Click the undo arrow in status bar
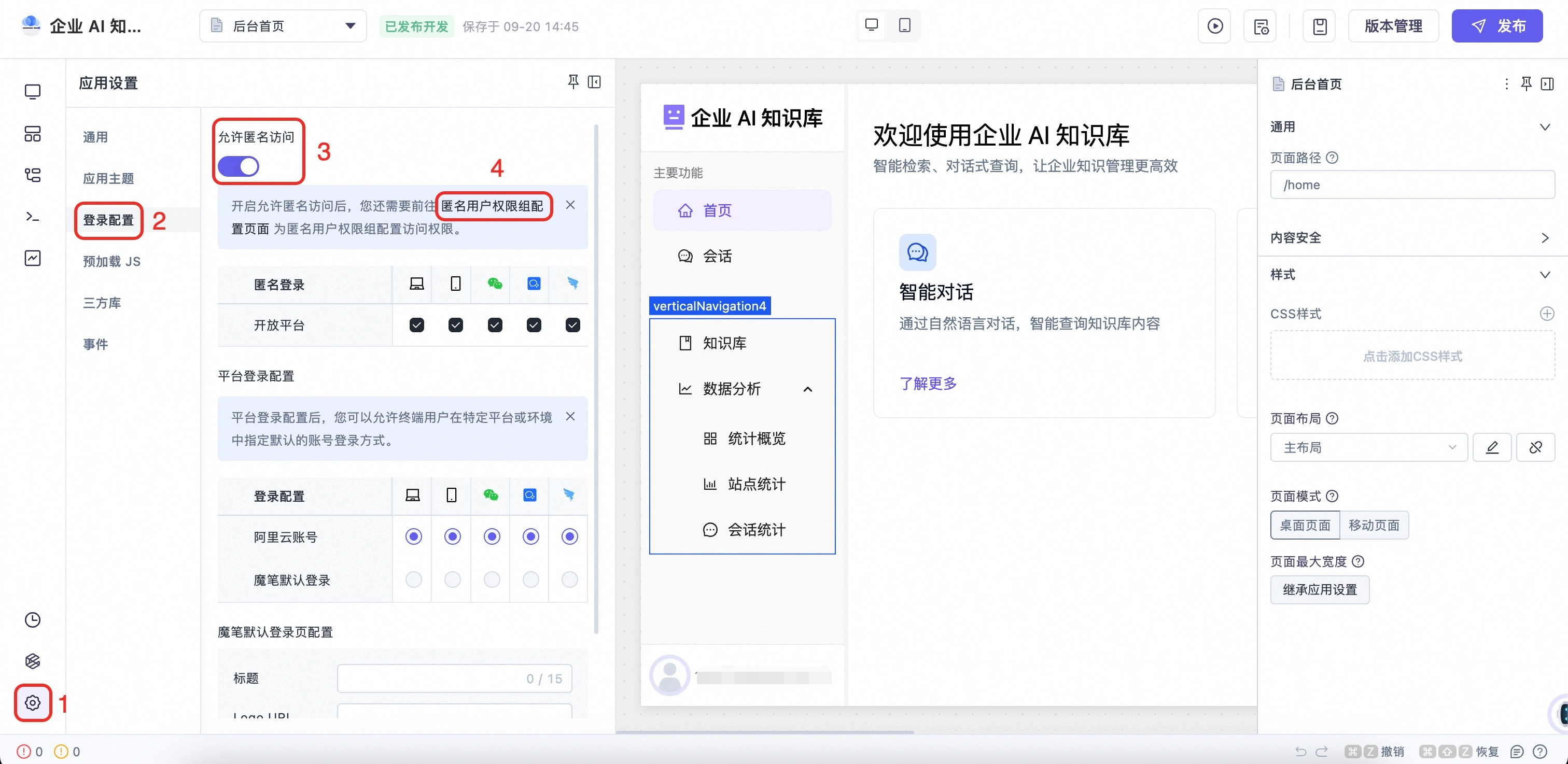Viewport: 1568px width, 764px height. tap(1301, 751)
